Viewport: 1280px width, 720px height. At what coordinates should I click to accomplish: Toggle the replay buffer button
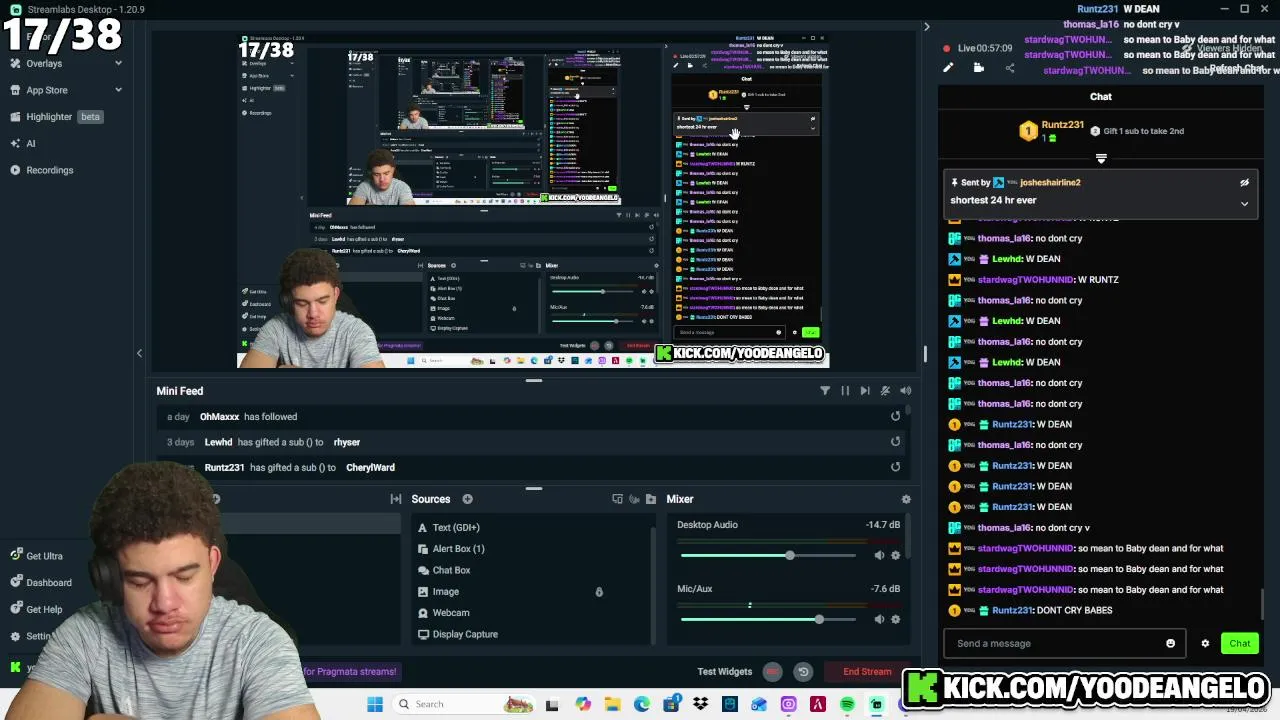(802, 672)
